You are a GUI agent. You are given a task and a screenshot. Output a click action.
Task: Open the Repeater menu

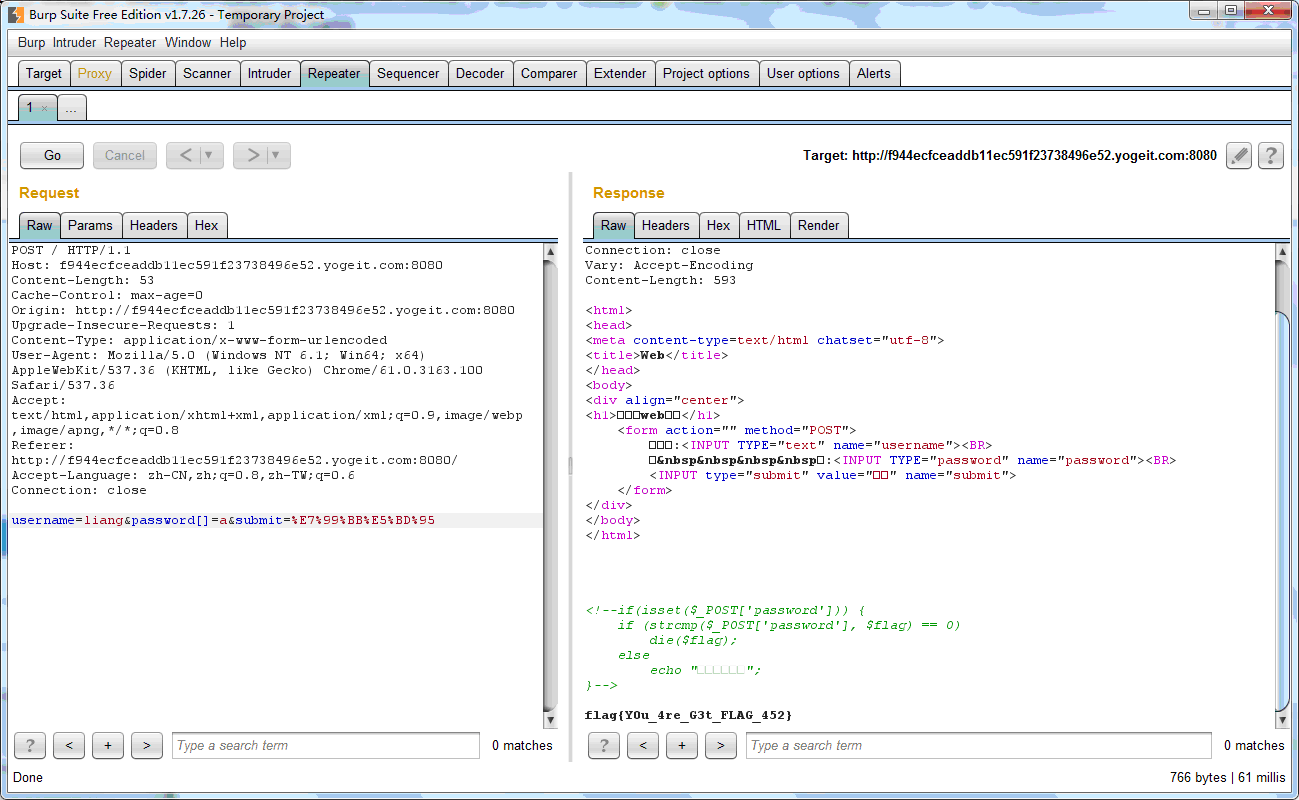point(130,43)
